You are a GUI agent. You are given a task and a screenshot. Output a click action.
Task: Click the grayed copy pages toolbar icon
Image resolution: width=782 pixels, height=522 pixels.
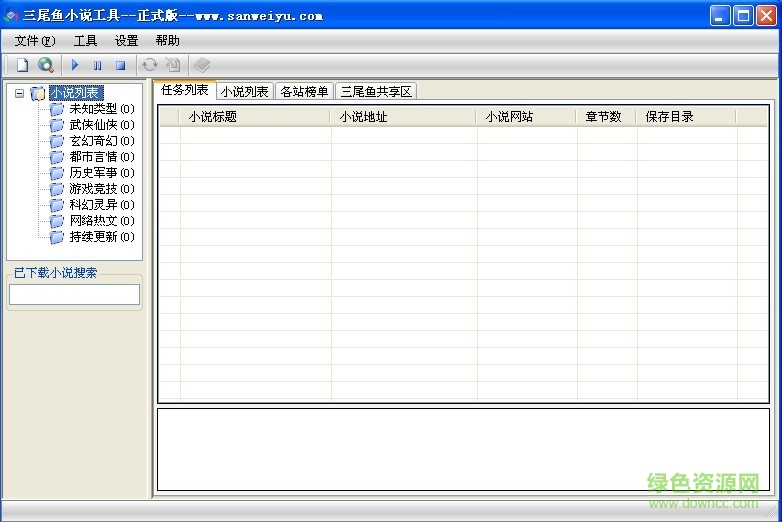(x=173, y=65)
